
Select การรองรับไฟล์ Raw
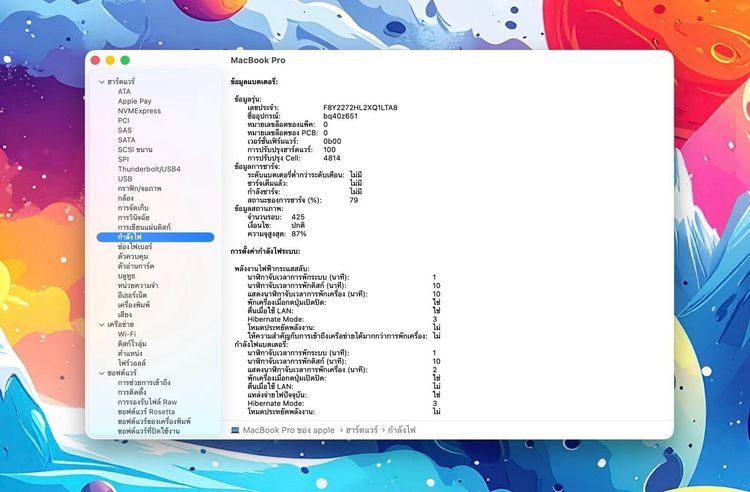tap(147, 402)
